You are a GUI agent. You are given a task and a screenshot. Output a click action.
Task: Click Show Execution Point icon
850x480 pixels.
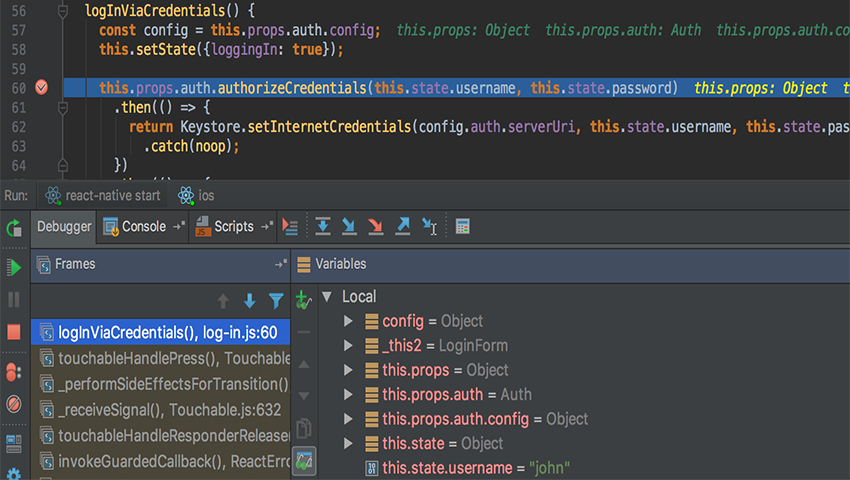pyautogui.click(x=290, y=227)
